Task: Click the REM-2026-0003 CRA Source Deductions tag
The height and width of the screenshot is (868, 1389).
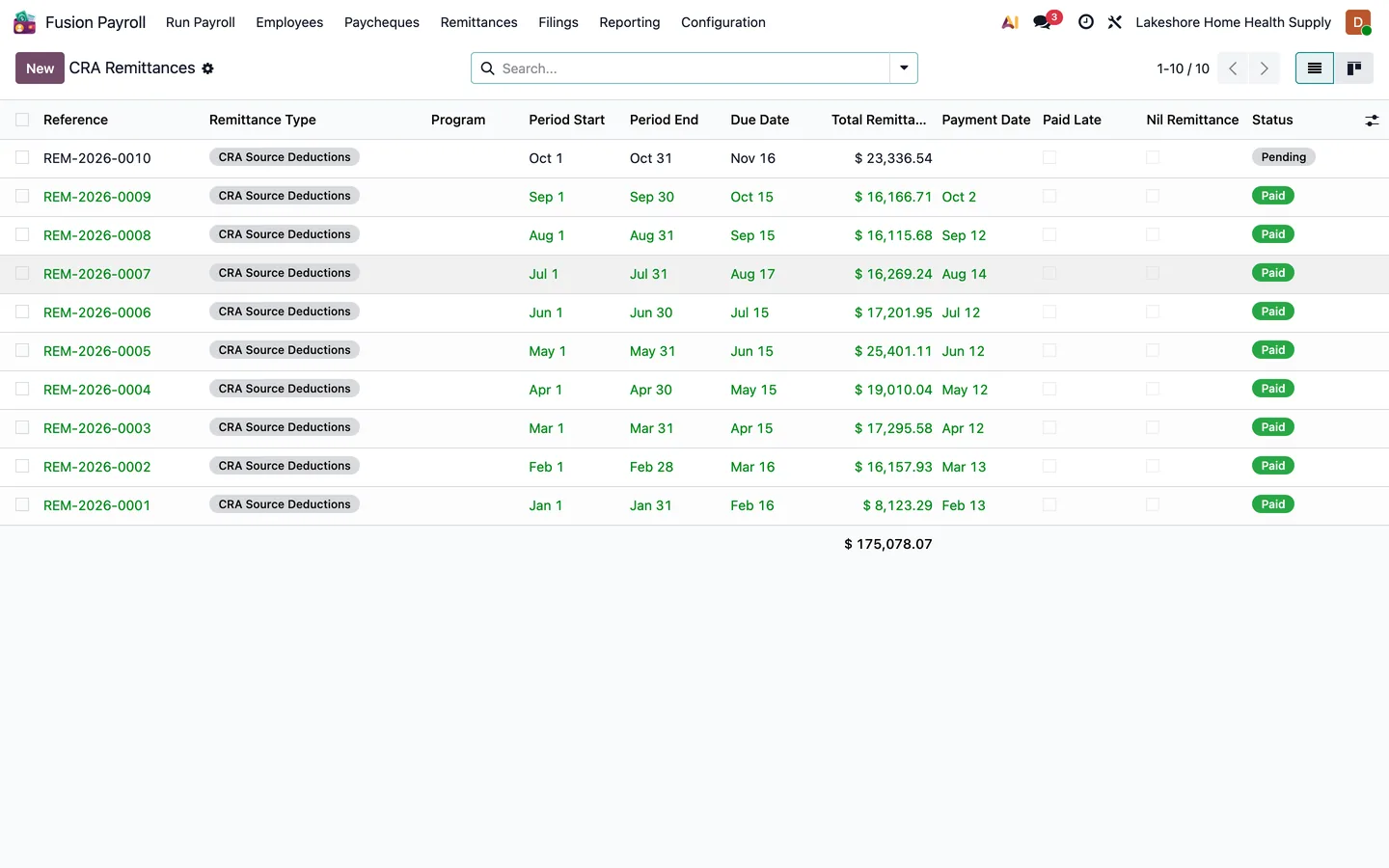Action: pyautogui.click(x=285, y=427)
